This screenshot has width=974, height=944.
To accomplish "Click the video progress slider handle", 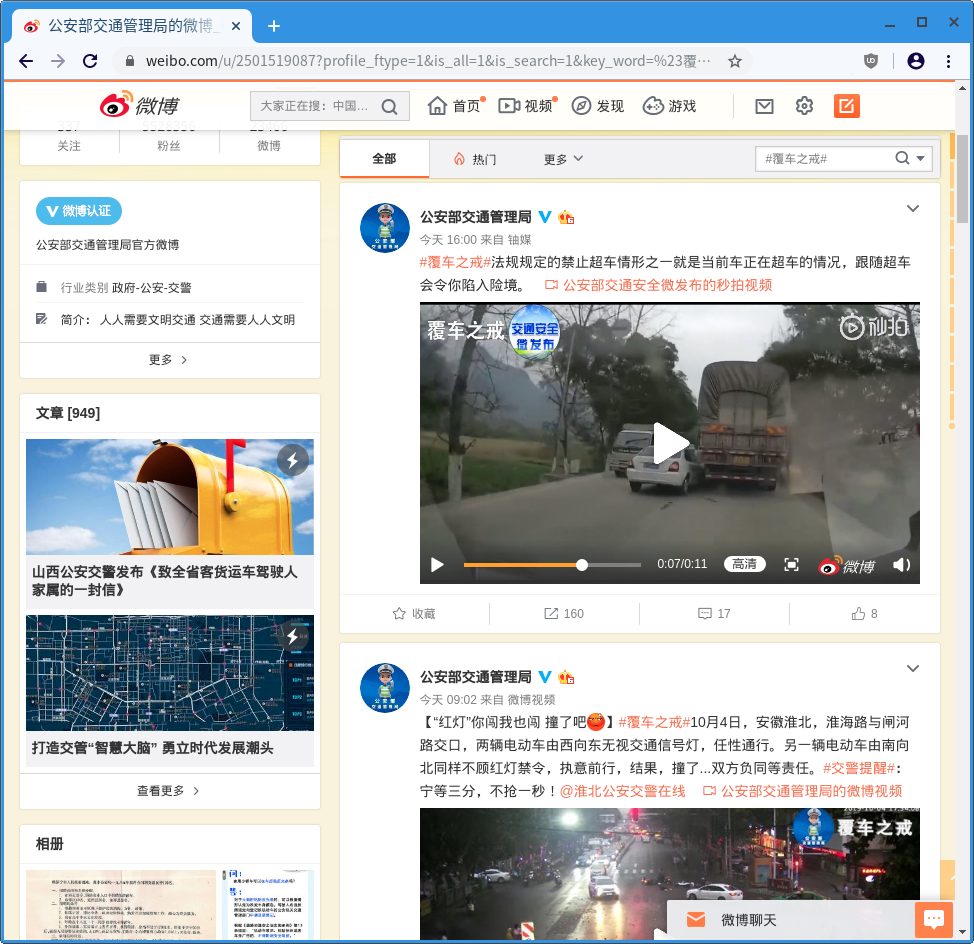I will (x=581, y=565).
